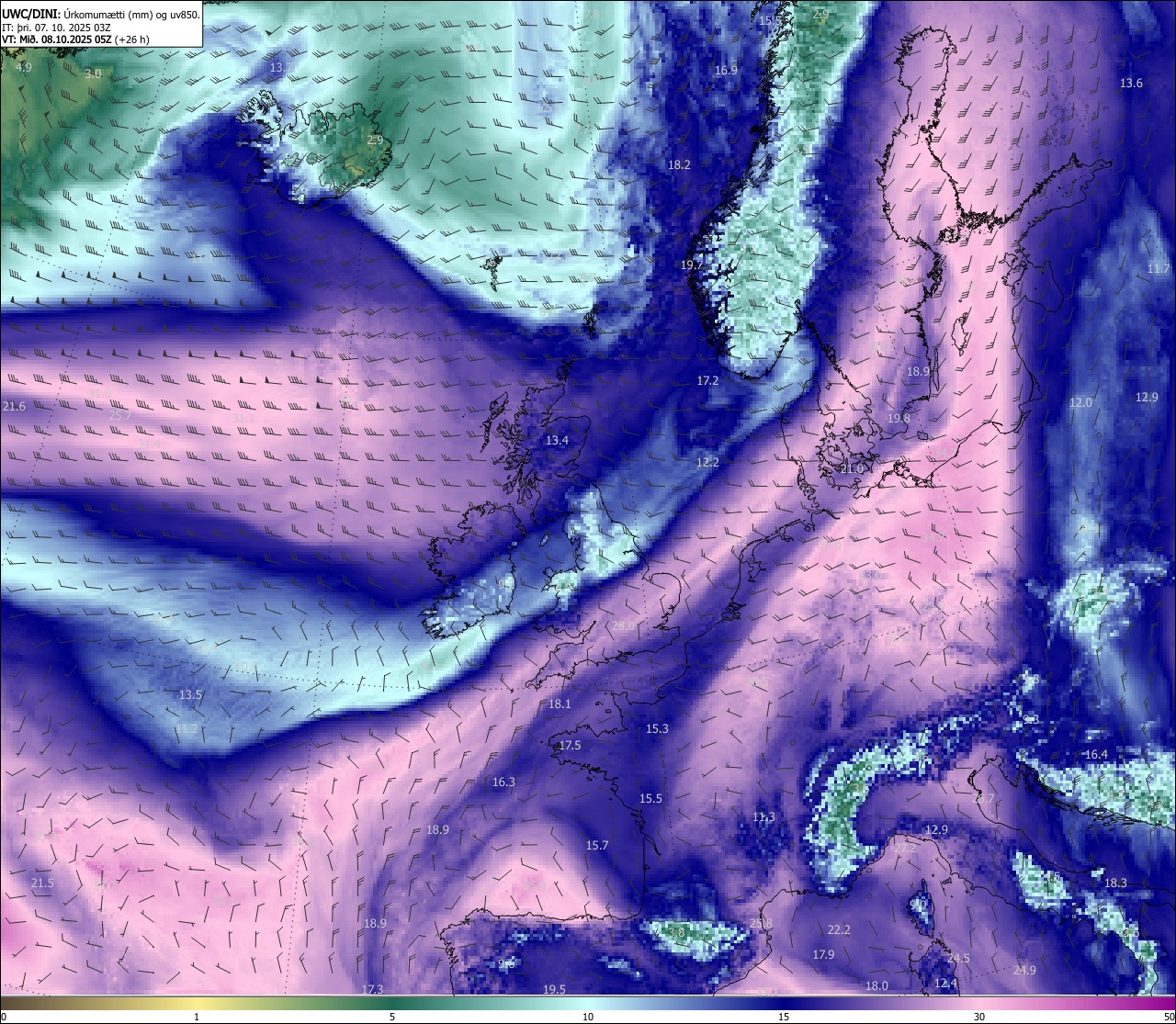This screenshot has width=1176, height=1024.
Task: Click the '50' tick label on the color scale
Action: (x=1169, y=1017)
